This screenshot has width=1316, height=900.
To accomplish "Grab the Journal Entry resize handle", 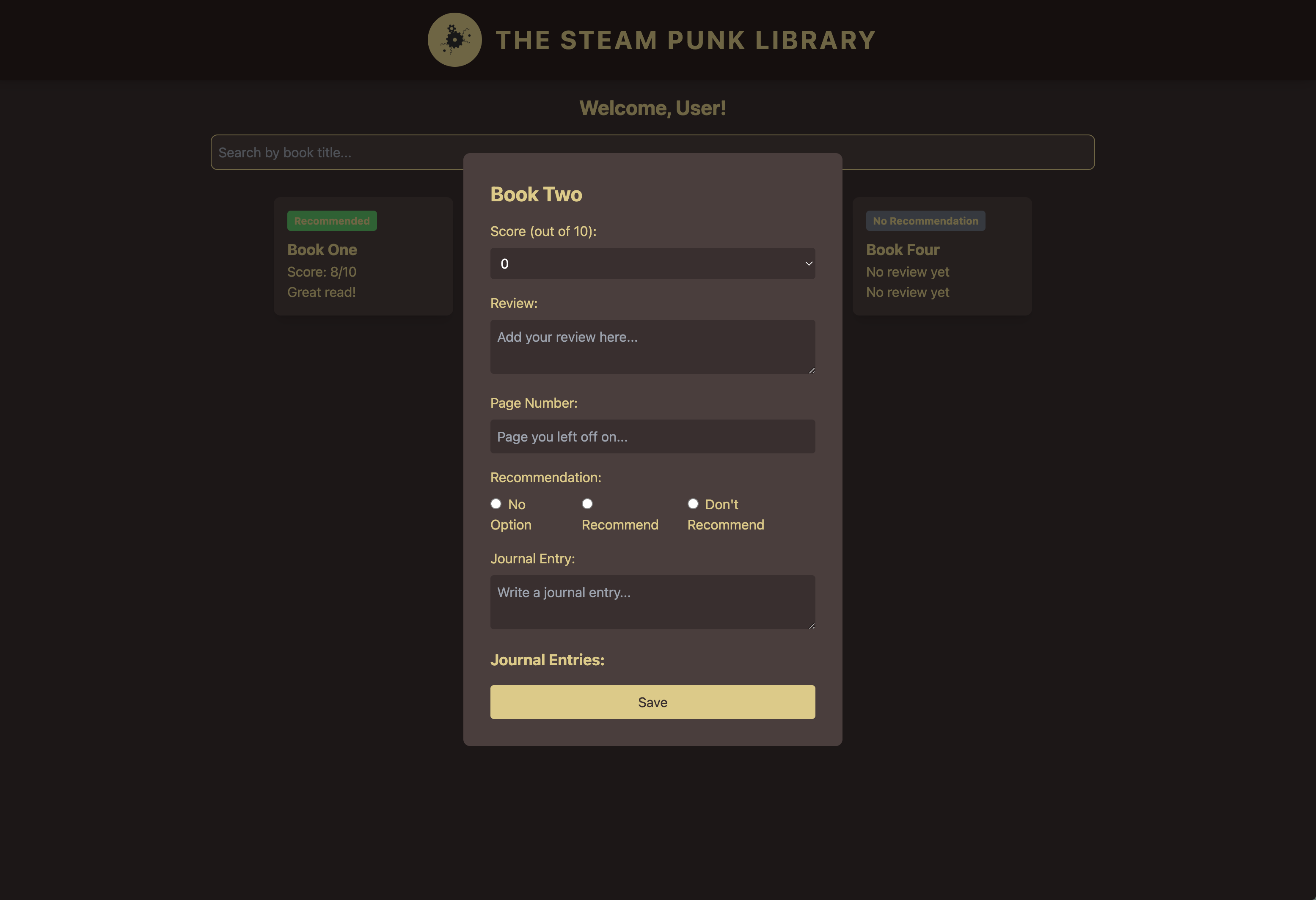I will point(812,626).
